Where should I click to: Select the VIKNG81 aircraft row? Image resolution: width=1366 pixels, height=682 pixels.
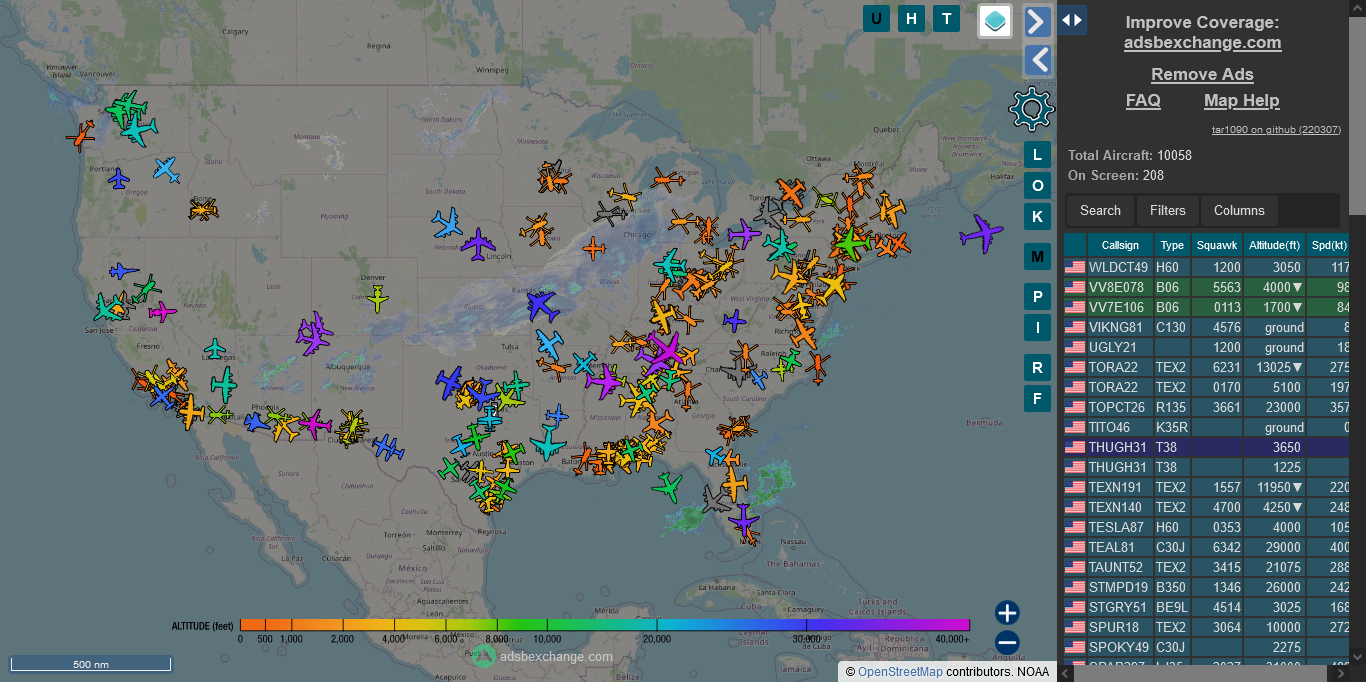[1207, 327]
